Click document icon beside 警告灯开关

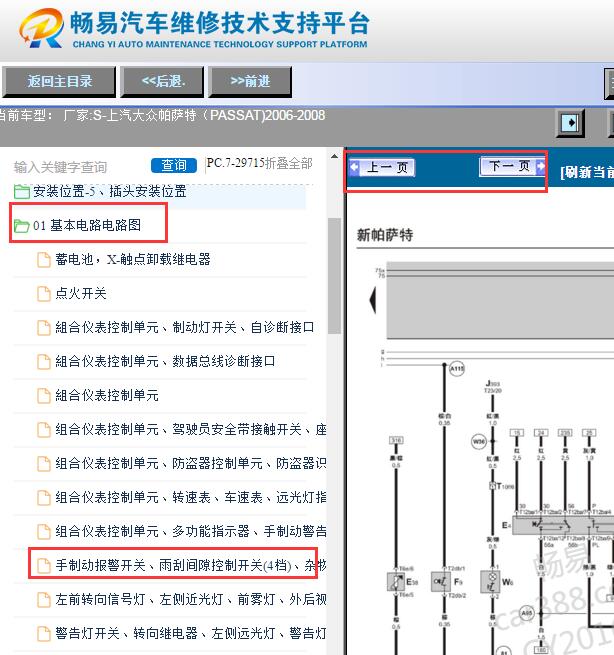click(x=44, y=634)
